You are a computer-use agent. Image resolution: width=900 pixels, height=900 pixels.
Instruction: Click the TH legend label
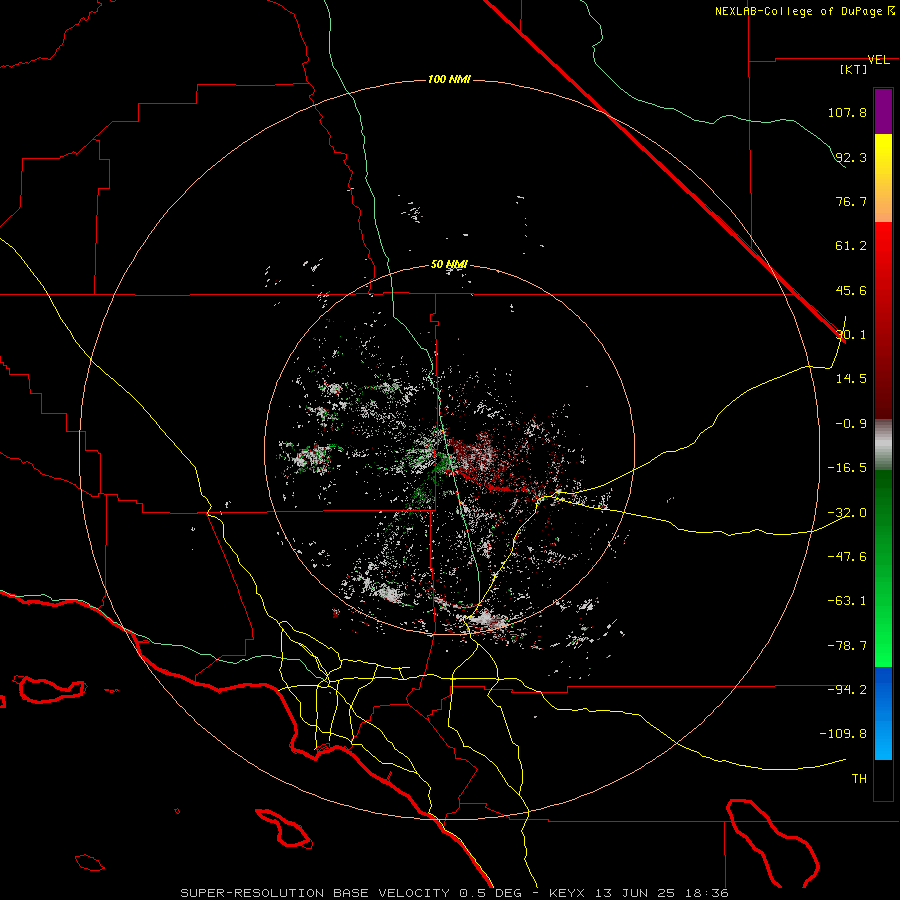pos(859,779)
